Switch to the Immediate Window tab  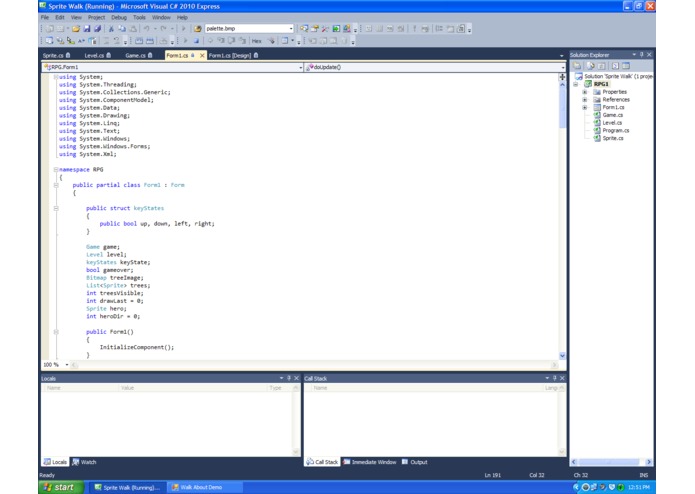click(370, 462)
